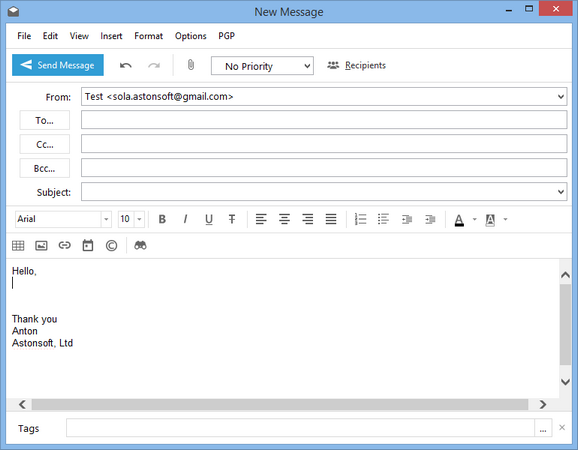Clear tags with the X icon
Viewport: 578px width, 450px height.
pyautogui.click(x=562, y=428)
